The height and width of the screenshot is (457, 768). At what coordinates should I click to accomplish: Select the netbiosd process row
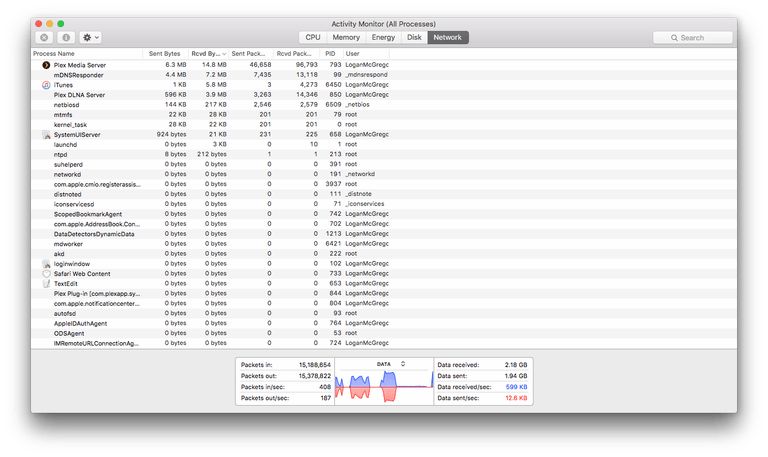(384, 105)
